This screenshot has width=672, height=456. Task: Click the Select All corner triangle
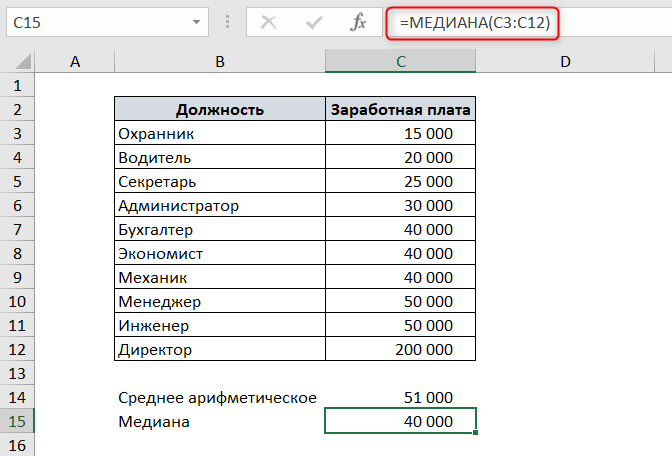[x=23, y=61]
